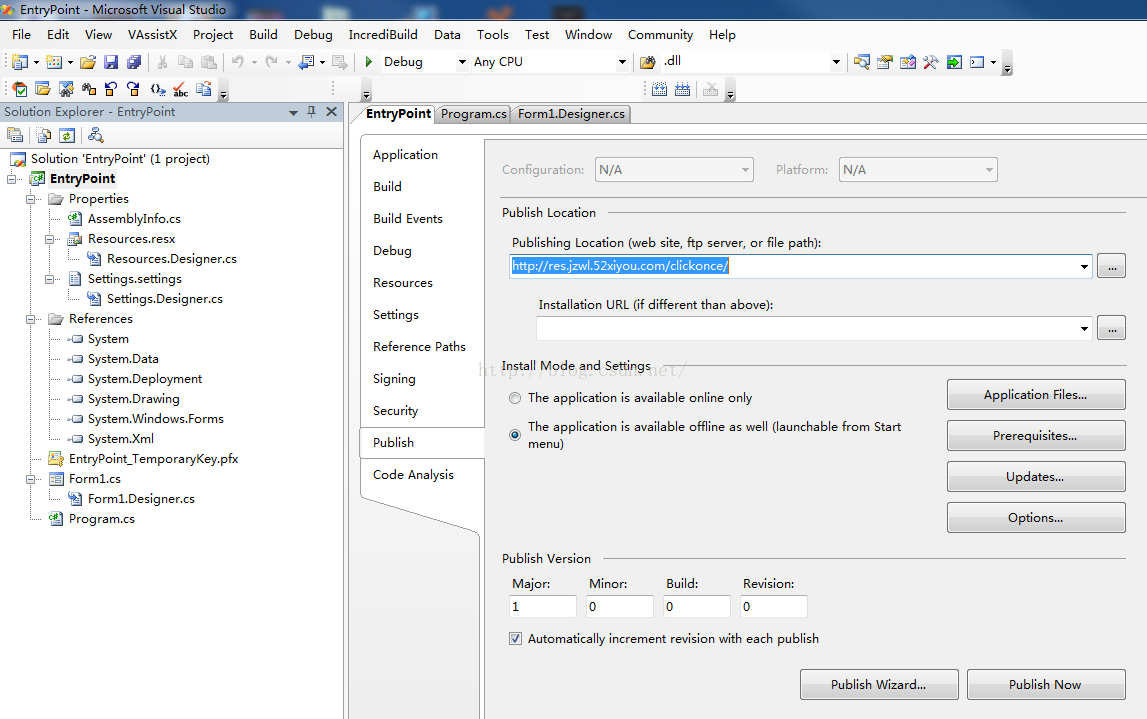Click the Save All icon
Screen dimensions: 1147x719
coord(134,62)
